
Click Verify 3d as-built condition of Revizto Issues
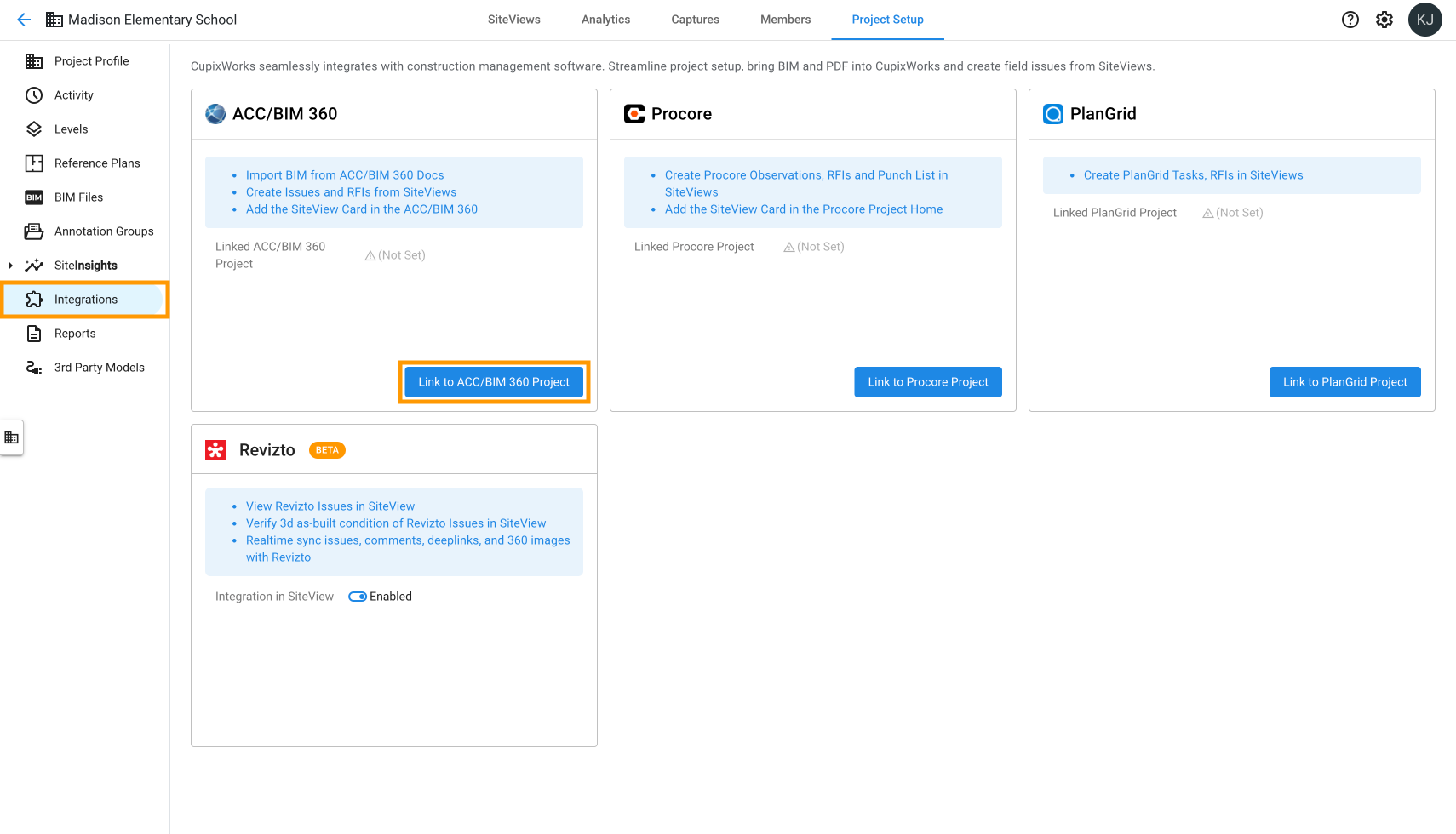point(396,523)
